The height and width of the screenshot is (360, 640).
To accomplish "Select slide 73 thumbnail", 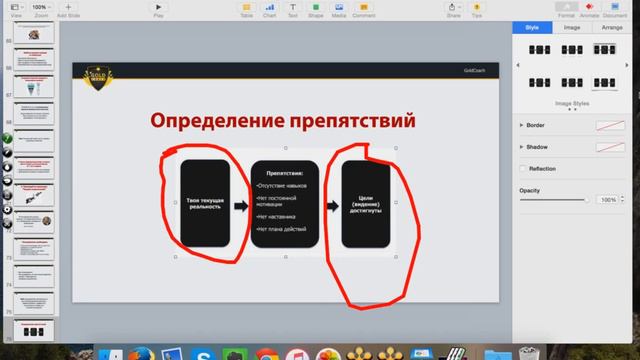I will [34, 249].
